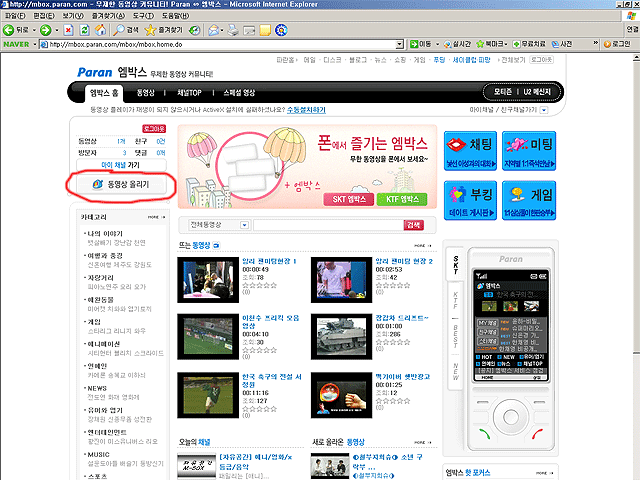Viewport: 640px width, 480px height.
Task: Open the 채팅 chat banner icon
Action: click(x=470, y=151)
